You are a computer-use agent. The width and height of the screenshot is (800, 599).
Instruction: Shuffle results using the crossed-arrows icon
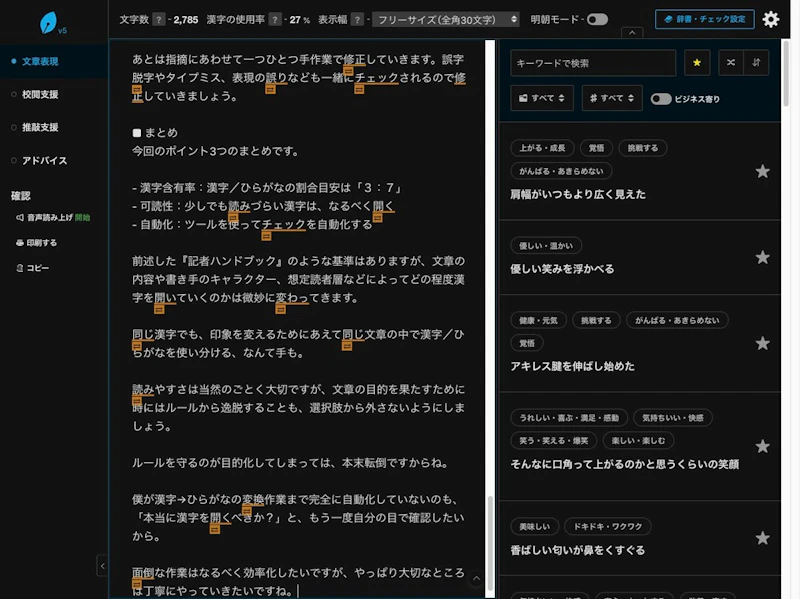click(x=730, y=63)
